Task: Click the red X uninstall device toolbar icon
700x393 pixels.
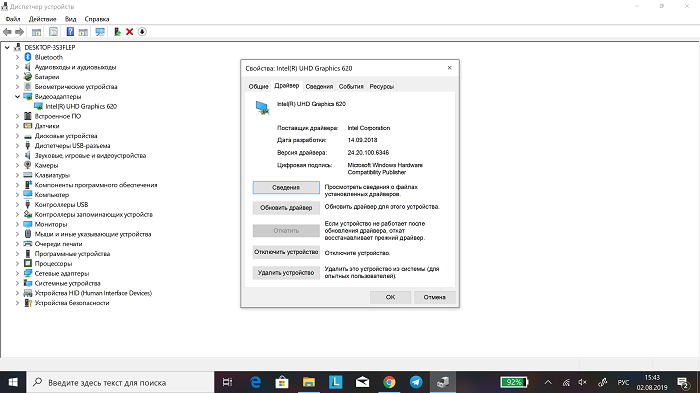Action: click(x=129, y=32)
